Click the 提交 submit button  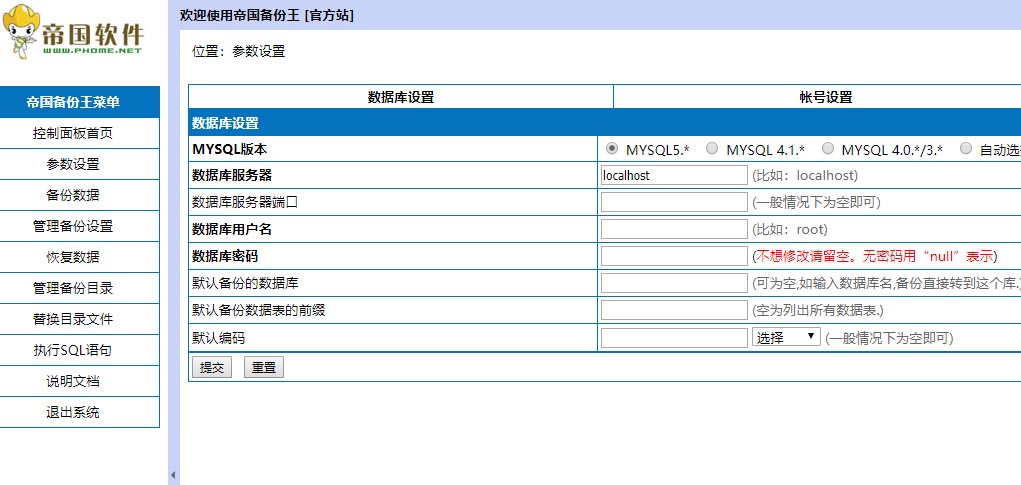pos(212,367)
